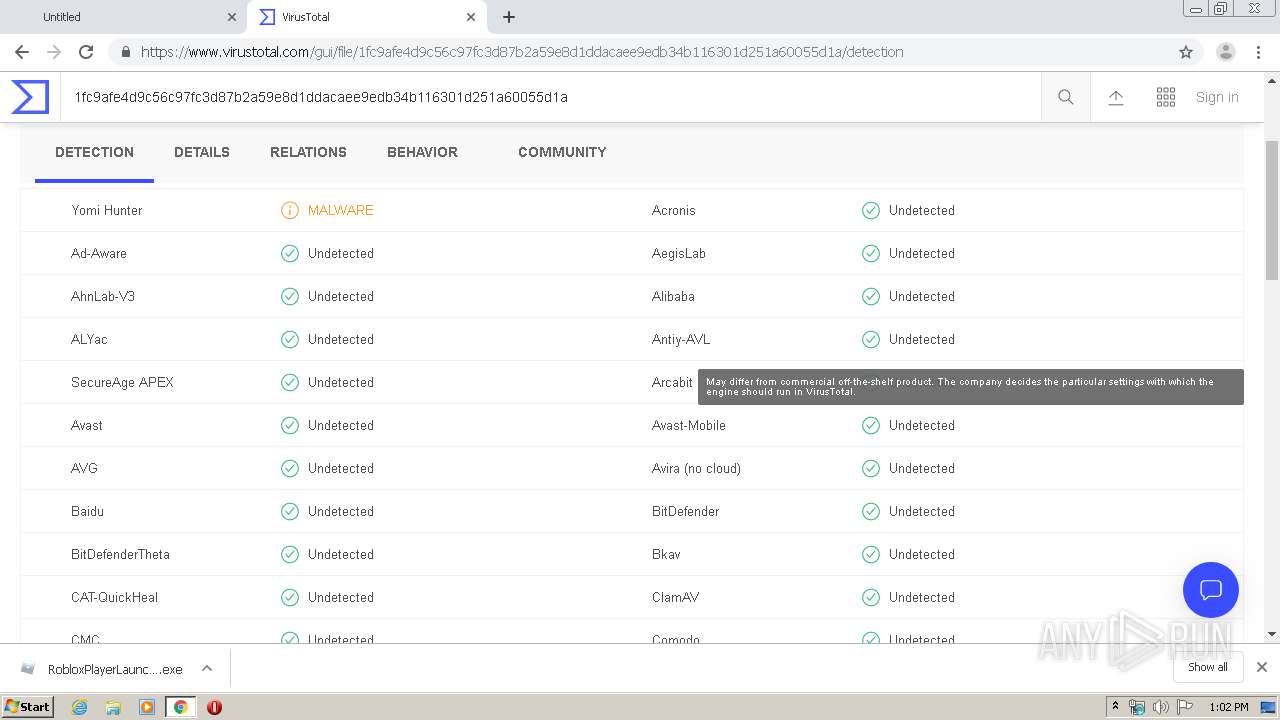Click the Avast undetected check icon

tap(290, 425)
